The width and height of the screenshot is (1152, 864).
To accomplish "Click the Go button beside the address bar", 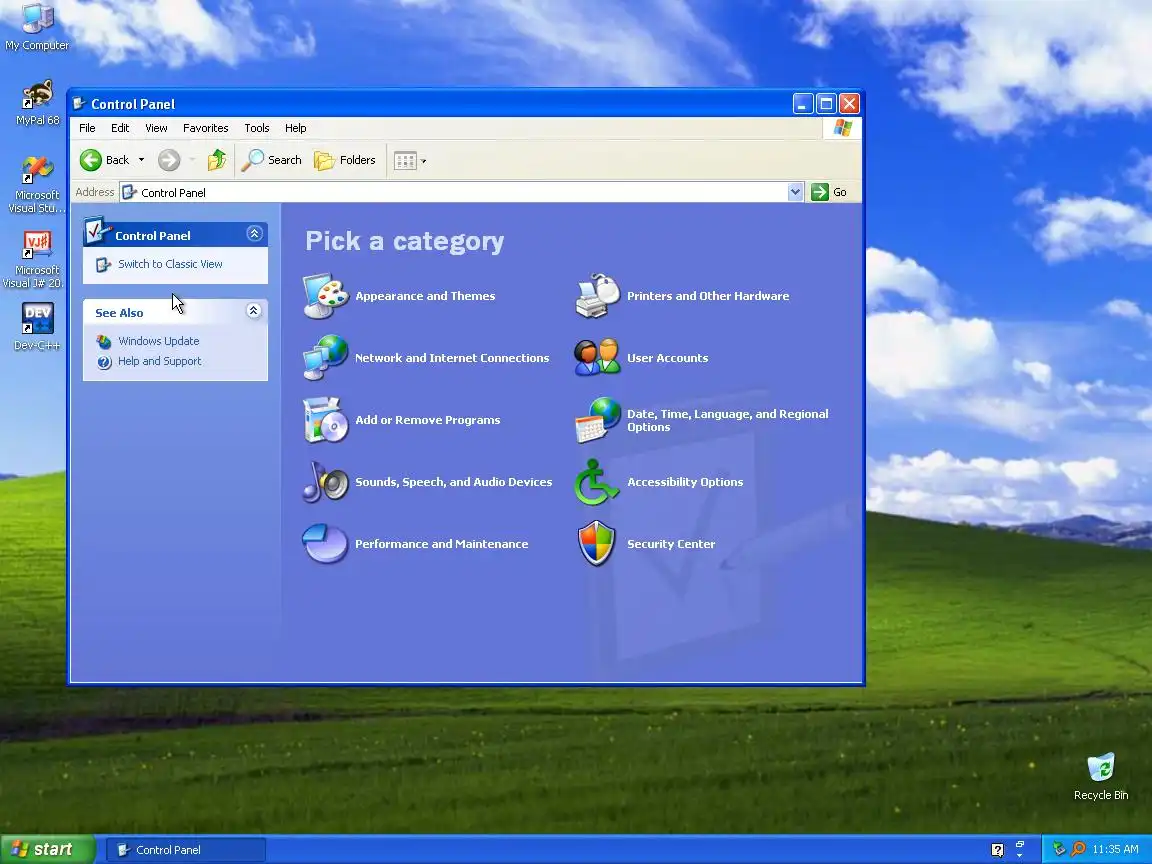I will click(829, 192).
